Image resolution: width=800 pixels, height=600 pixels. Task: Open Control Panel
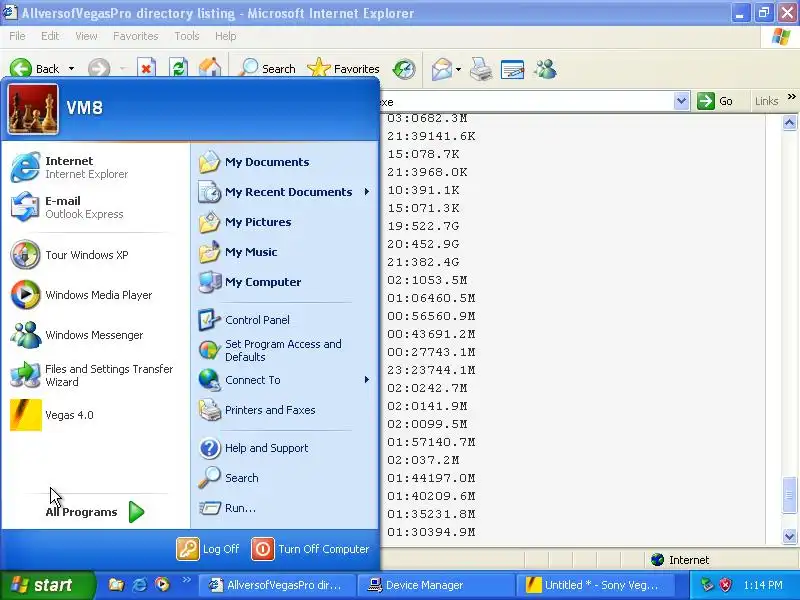285,320
